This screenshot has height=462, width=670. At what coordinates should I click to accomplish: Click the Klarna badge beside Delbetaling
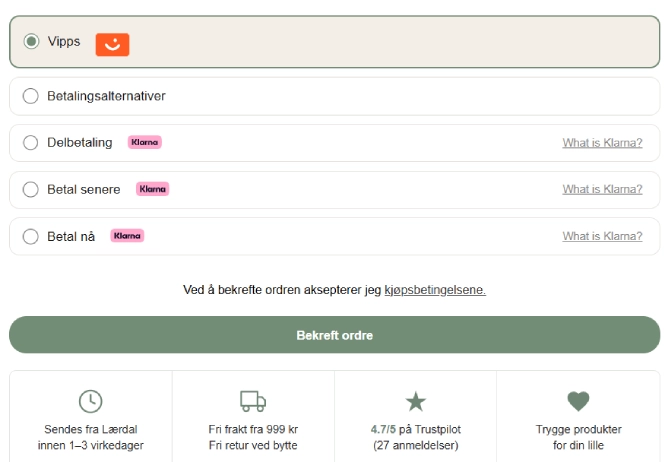point(144,142)
